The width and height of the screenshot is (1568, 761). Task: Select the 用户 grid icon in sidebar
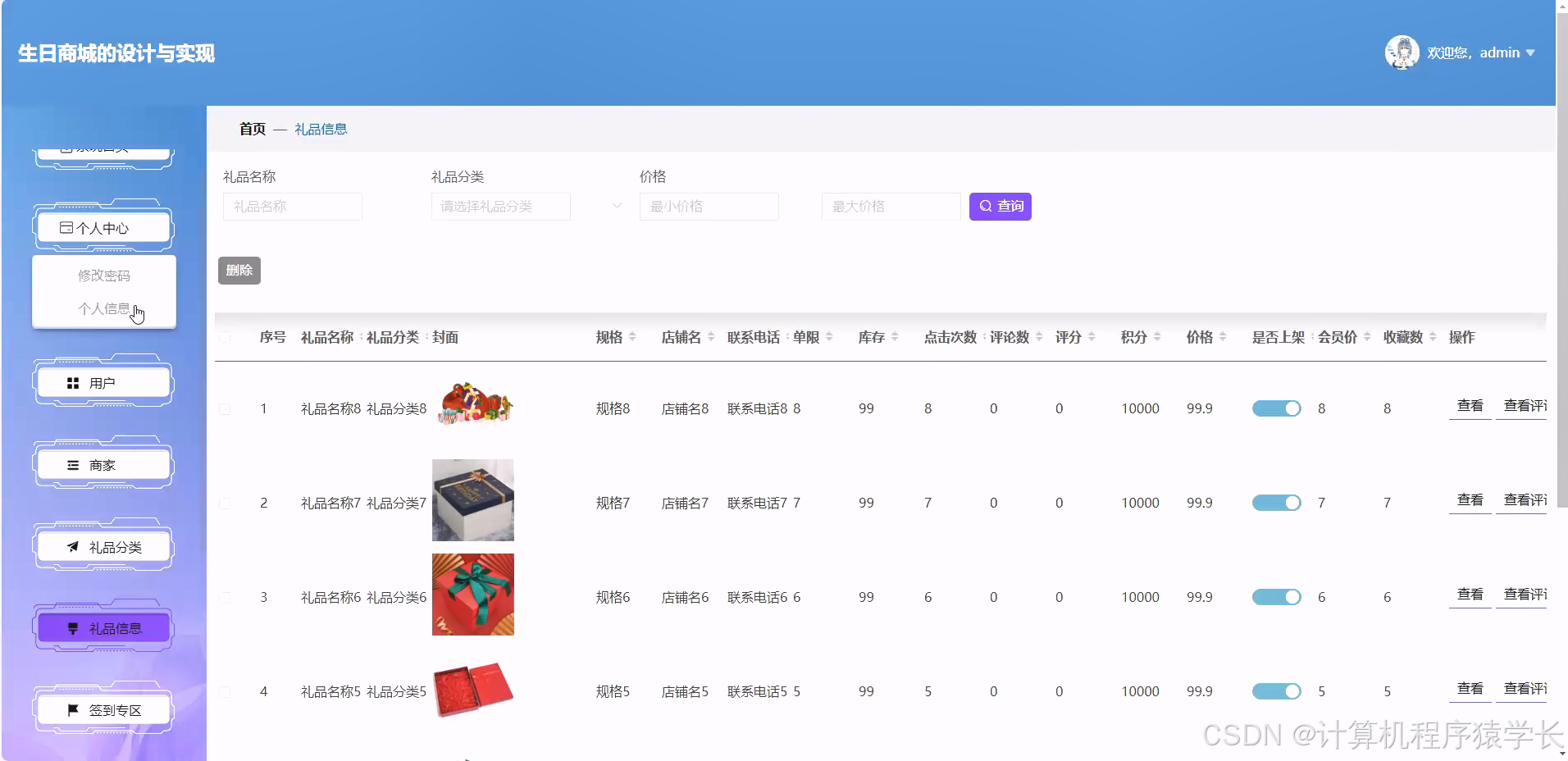tap(72, 381)
